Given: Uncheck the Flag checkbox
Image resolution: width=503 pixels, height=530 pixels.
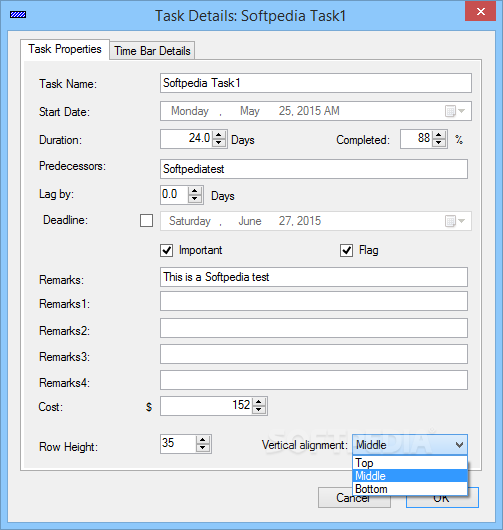Looking at the screenshot, I should [x=346, y=250].
